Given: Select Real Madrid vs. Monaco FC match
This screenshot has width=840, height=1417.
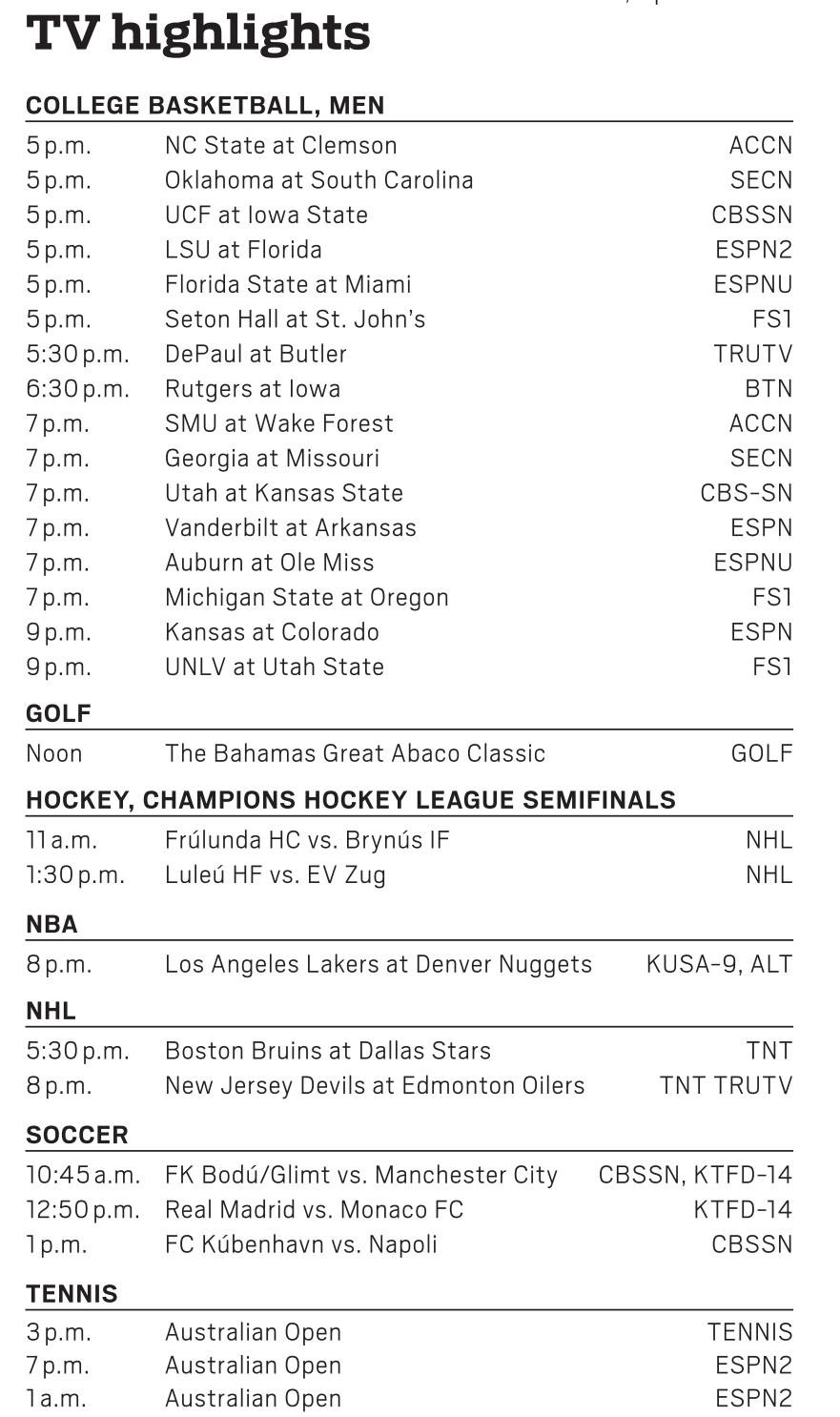Looking at the screenshot, I should click(x=314, y=1210).
